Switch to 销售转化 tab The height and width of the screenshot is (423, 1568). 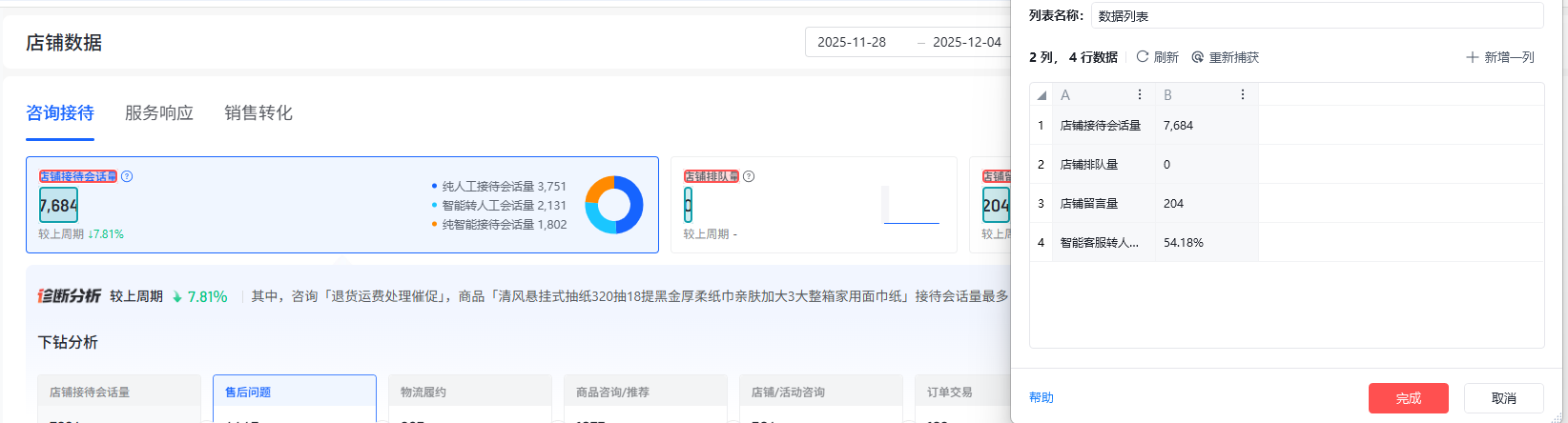[x=258, y=113]
